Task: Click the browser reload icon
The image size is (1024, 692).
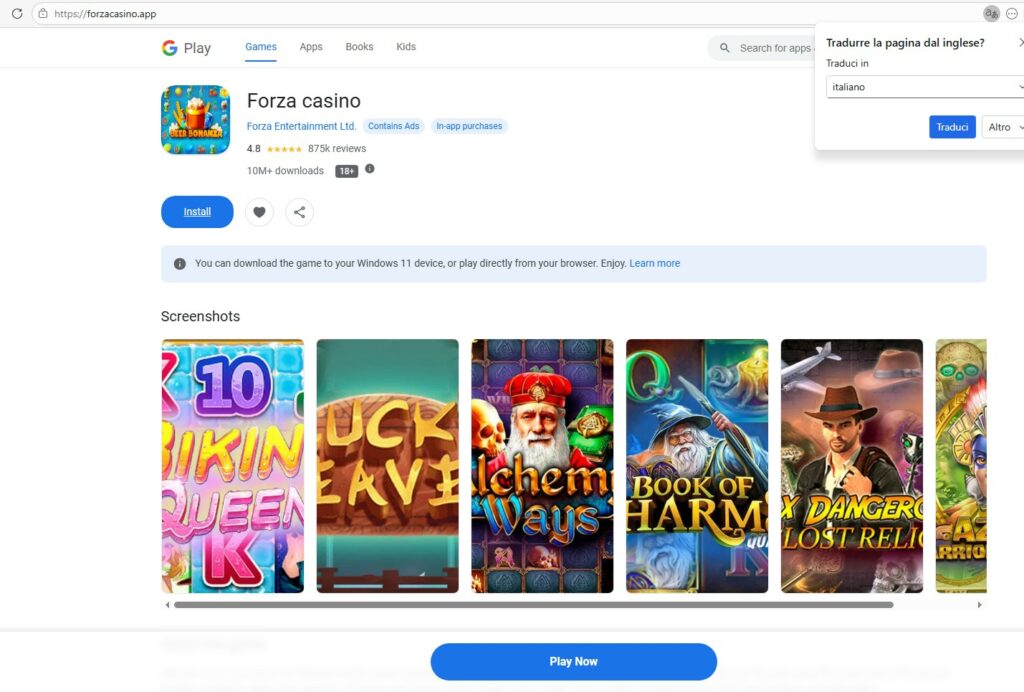Action: [17, 14]
